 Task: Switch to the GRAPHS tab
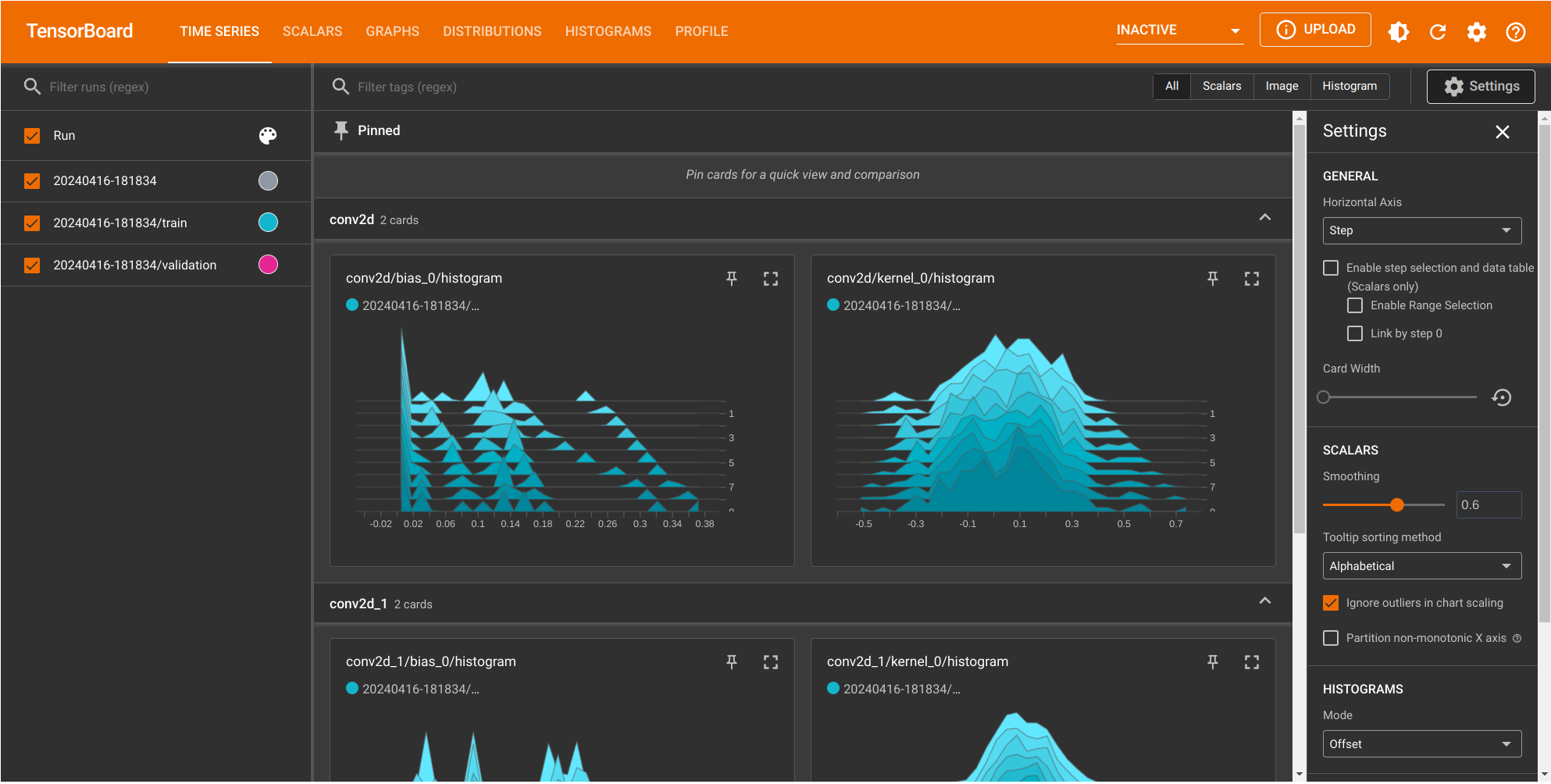point(393,31)
